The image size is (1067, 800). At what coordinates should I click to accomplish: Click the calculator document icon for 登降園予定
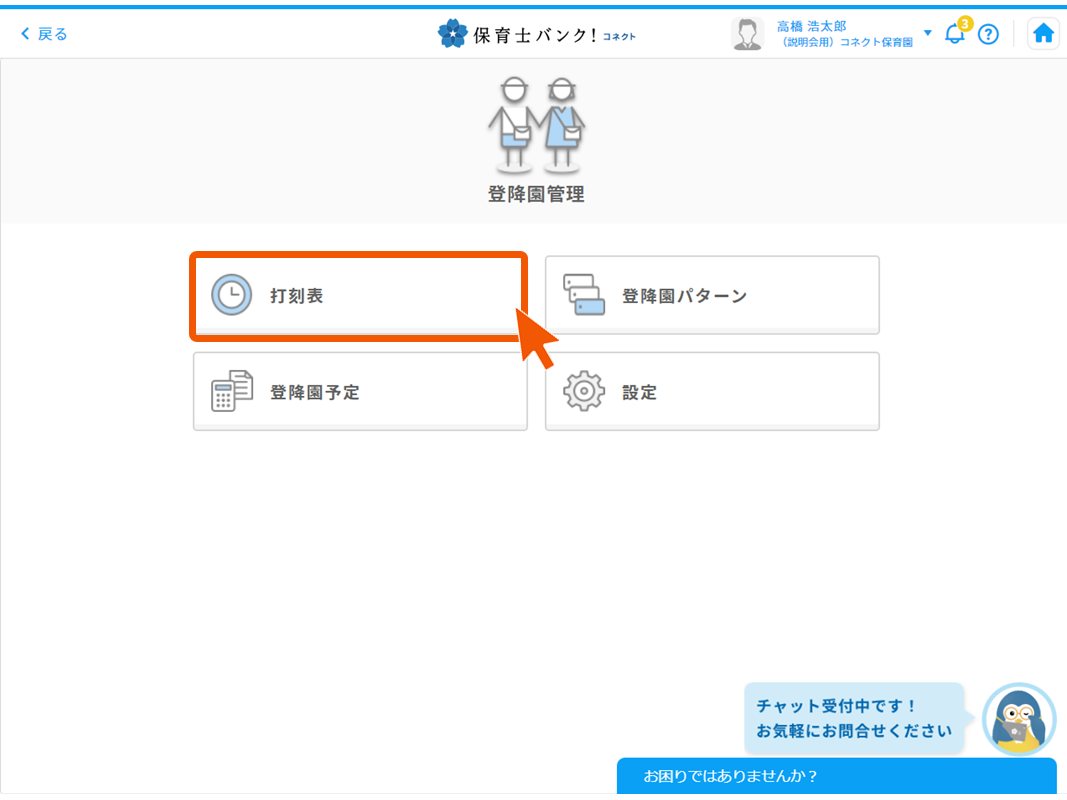coord(231,391)
